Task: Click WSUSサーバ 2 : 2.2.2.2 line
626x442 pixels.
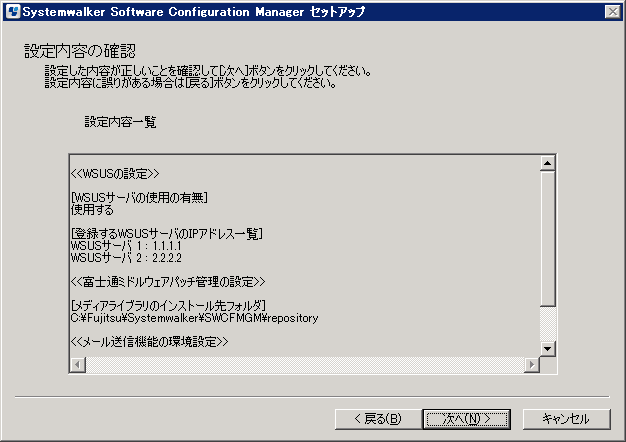Action: pyautogui.click(x=126, y=258)
